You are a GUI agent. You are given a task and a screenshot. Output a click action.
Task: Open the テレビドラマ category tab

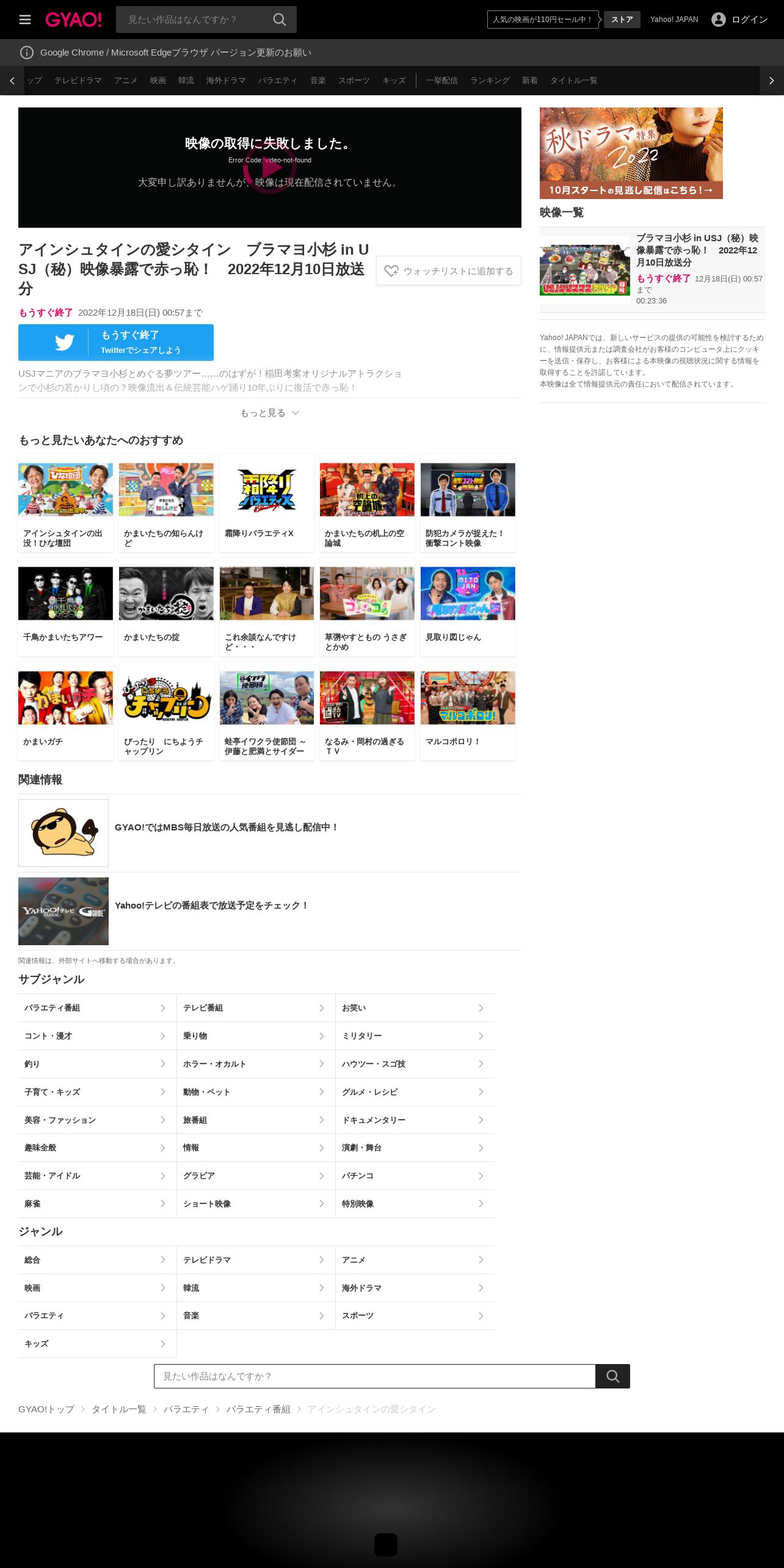(78, 81)
